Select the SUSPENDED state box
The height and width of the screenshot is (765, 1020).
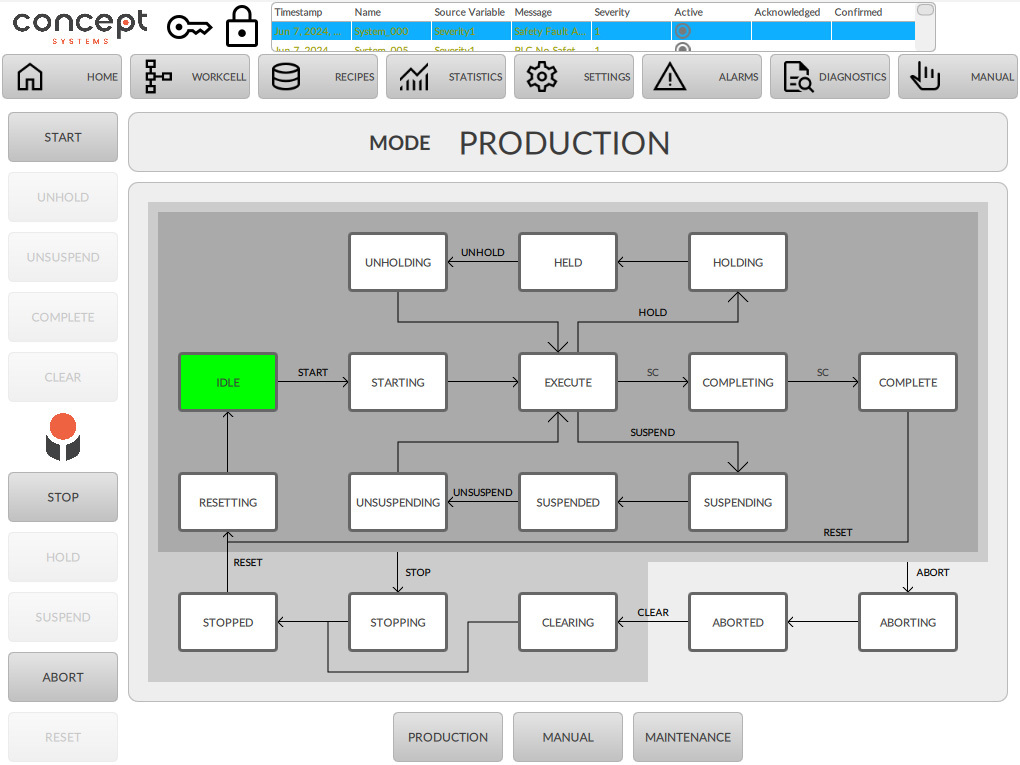click(x=568, y=502)
